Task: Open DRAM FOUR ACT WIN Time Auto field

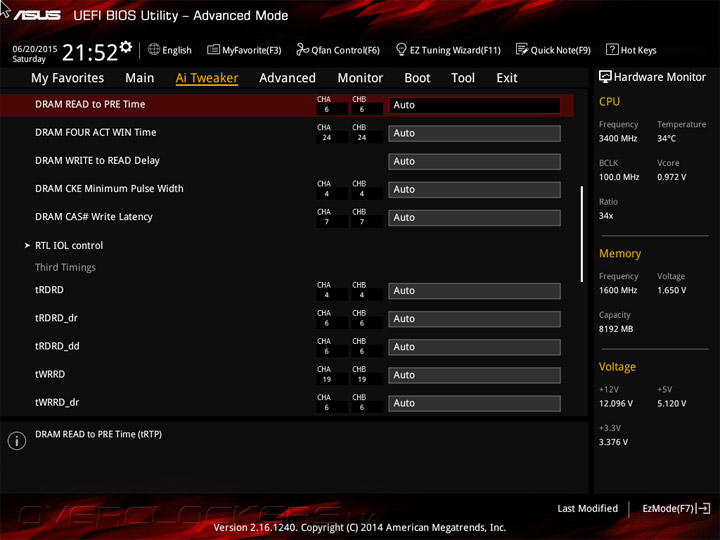Action: (x=474, y=133)
